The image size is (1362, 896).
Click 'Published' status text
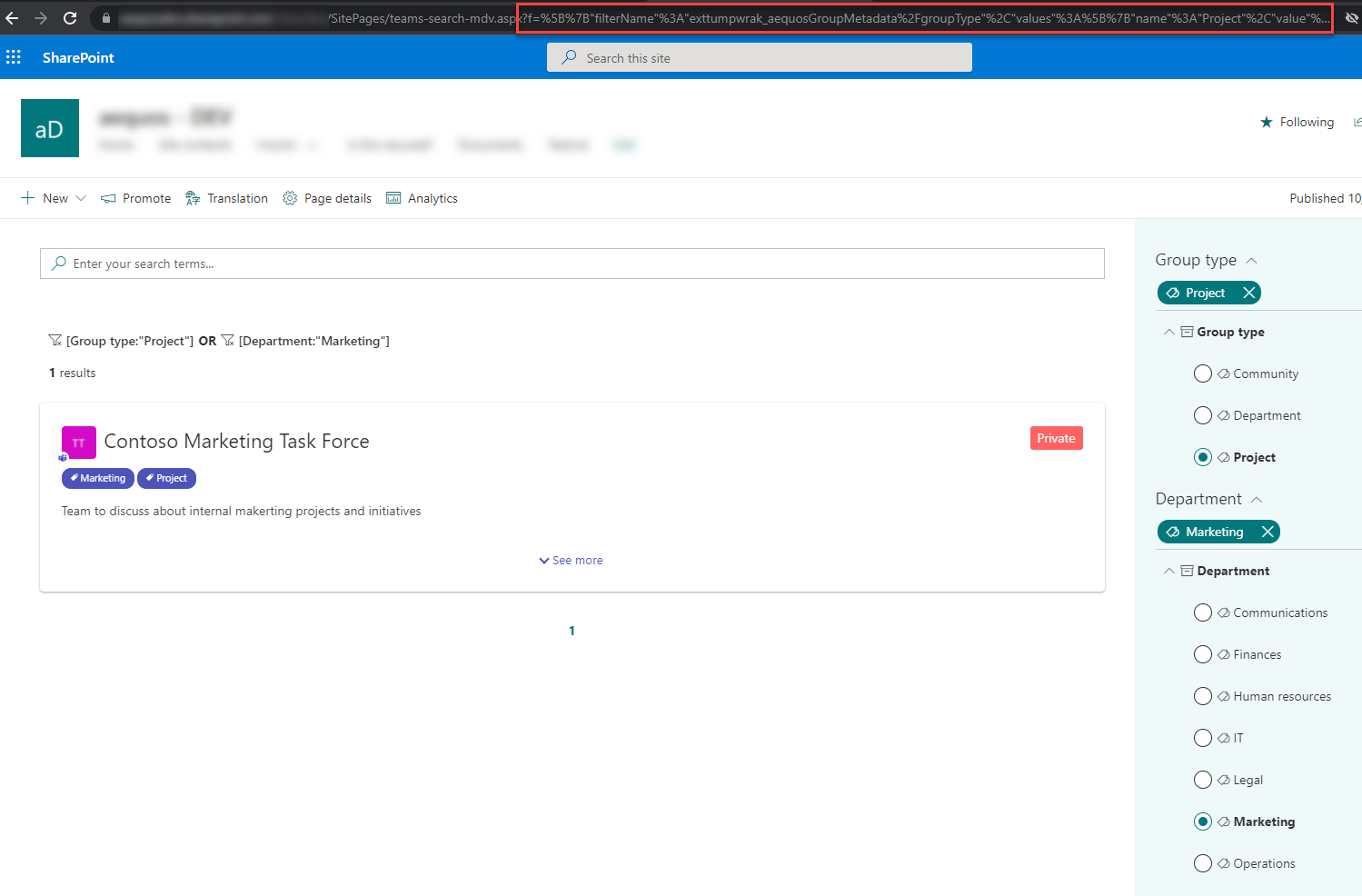coord(1325,198)
